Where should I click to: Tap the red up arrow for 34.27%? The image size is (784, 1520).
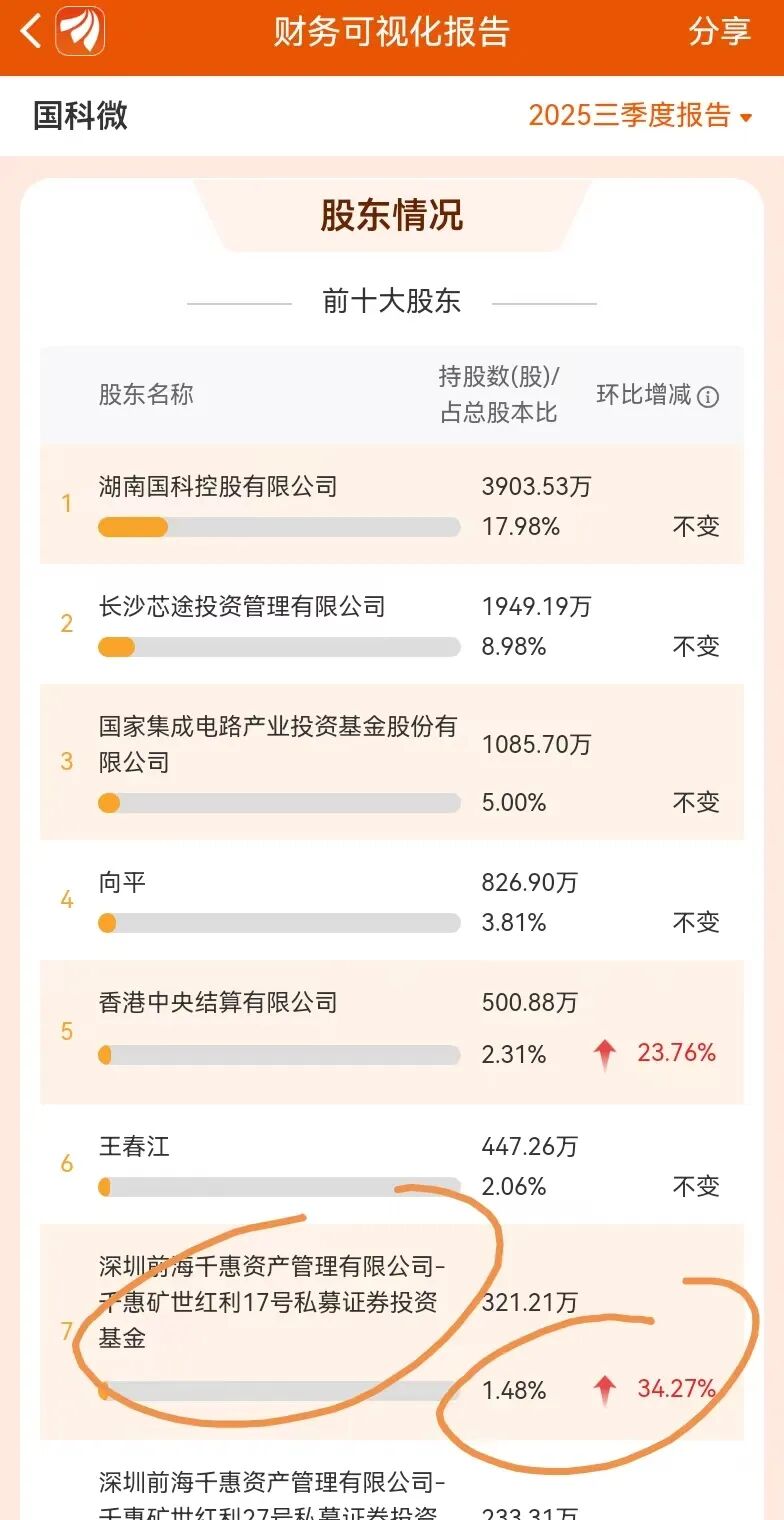point(604,1389)
